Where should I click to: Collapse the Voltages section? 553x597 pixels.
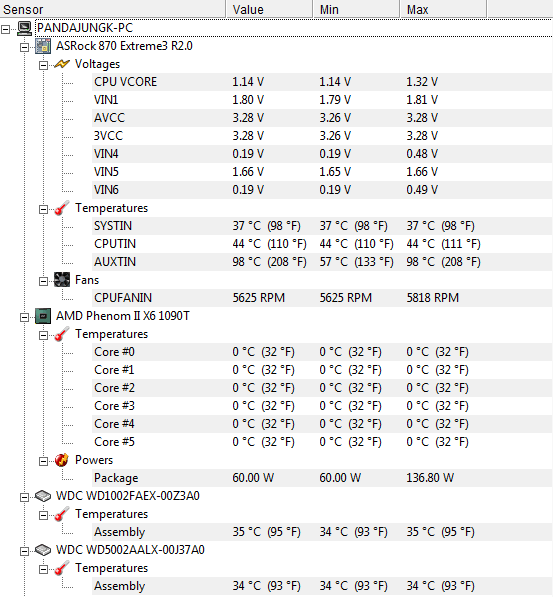click(x=43, y=65)
